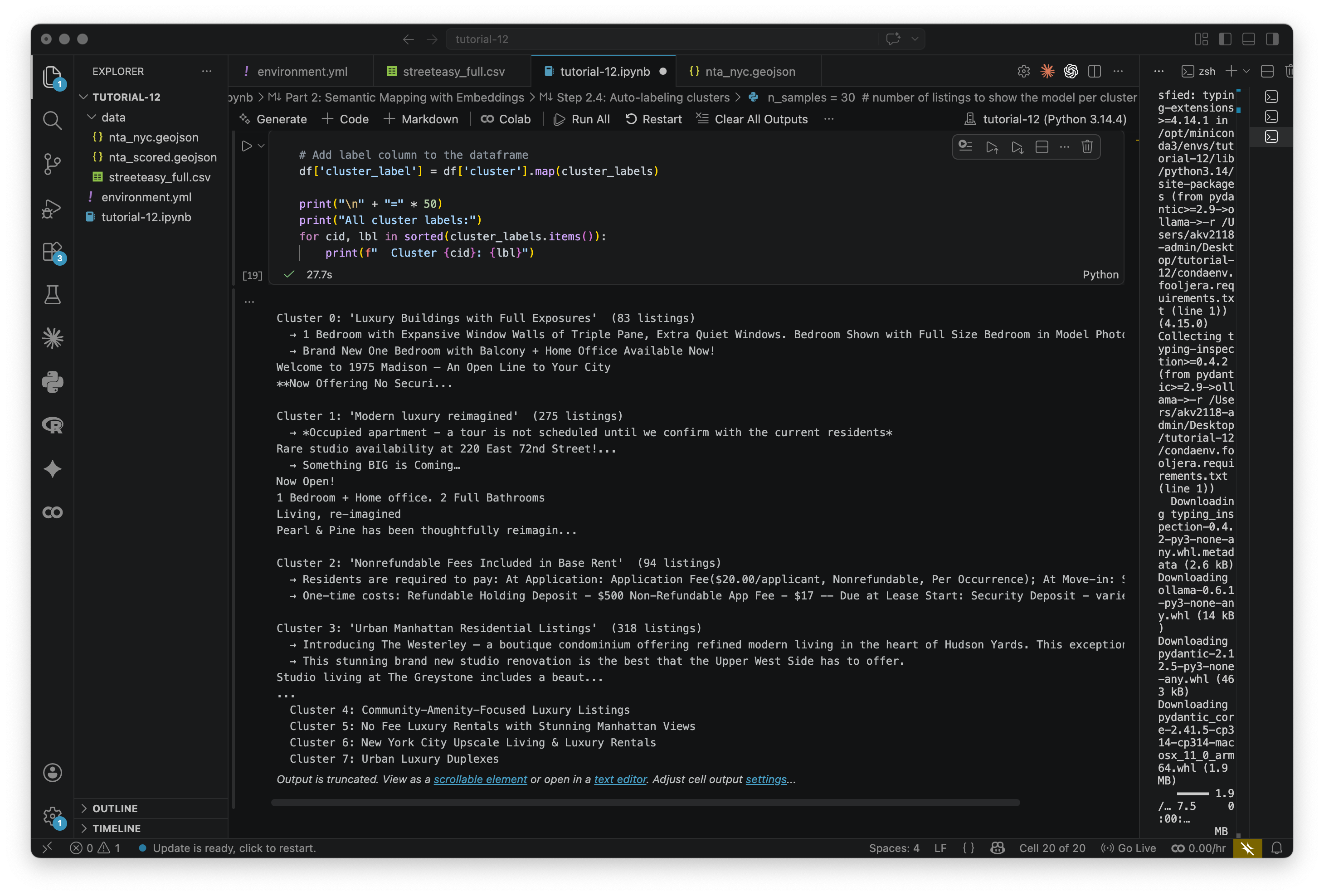Open the R extension icon
This screenshot has width=1324, height=896.
point(53,425)
